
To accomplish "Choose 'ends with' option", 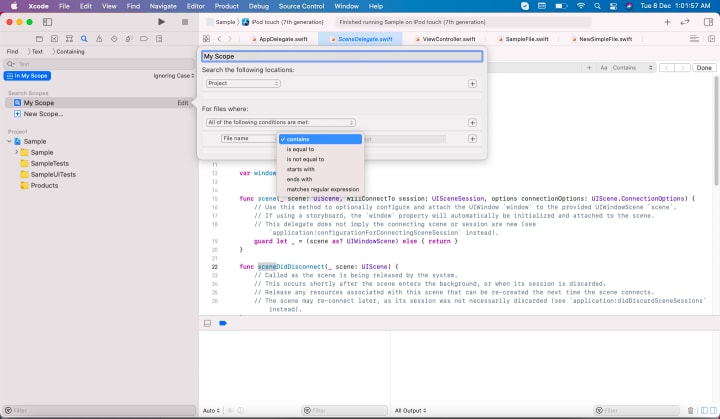I will pyautogui.click(x=320, y=179).
